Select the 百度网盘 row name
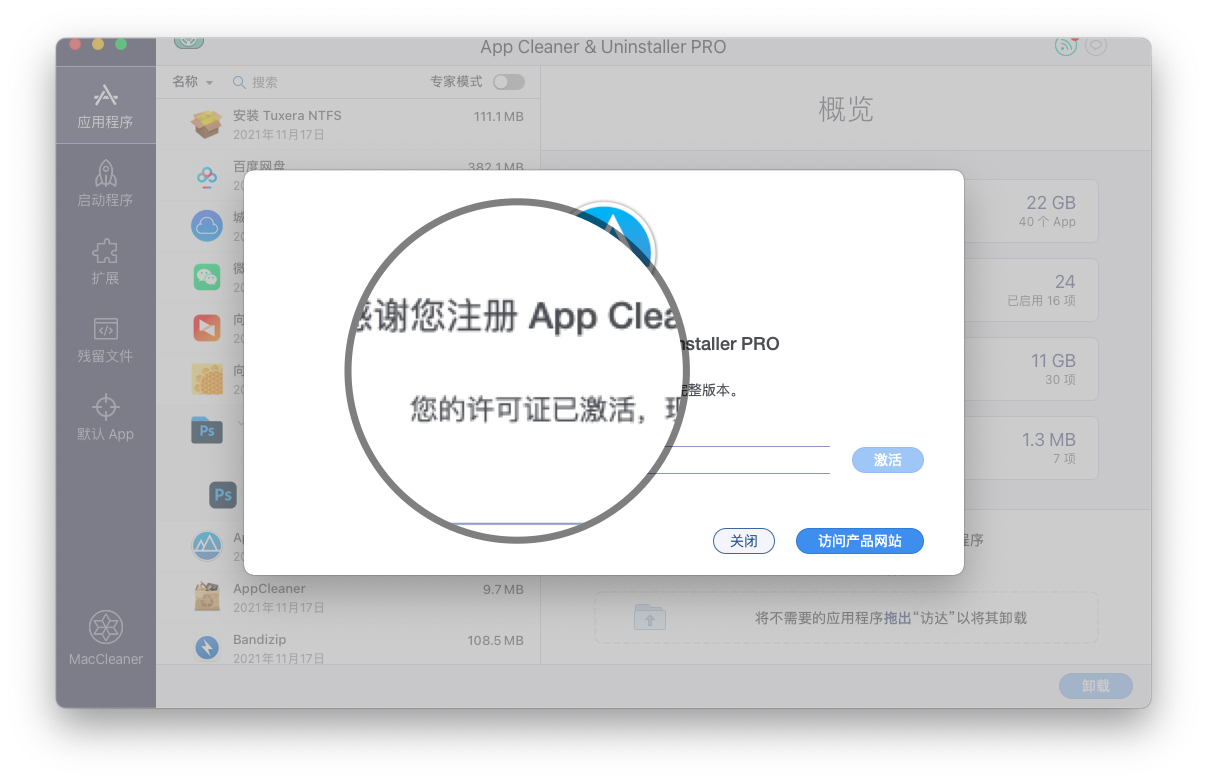The height and width of the screenshot is (782, 1207). coord(259,166)
